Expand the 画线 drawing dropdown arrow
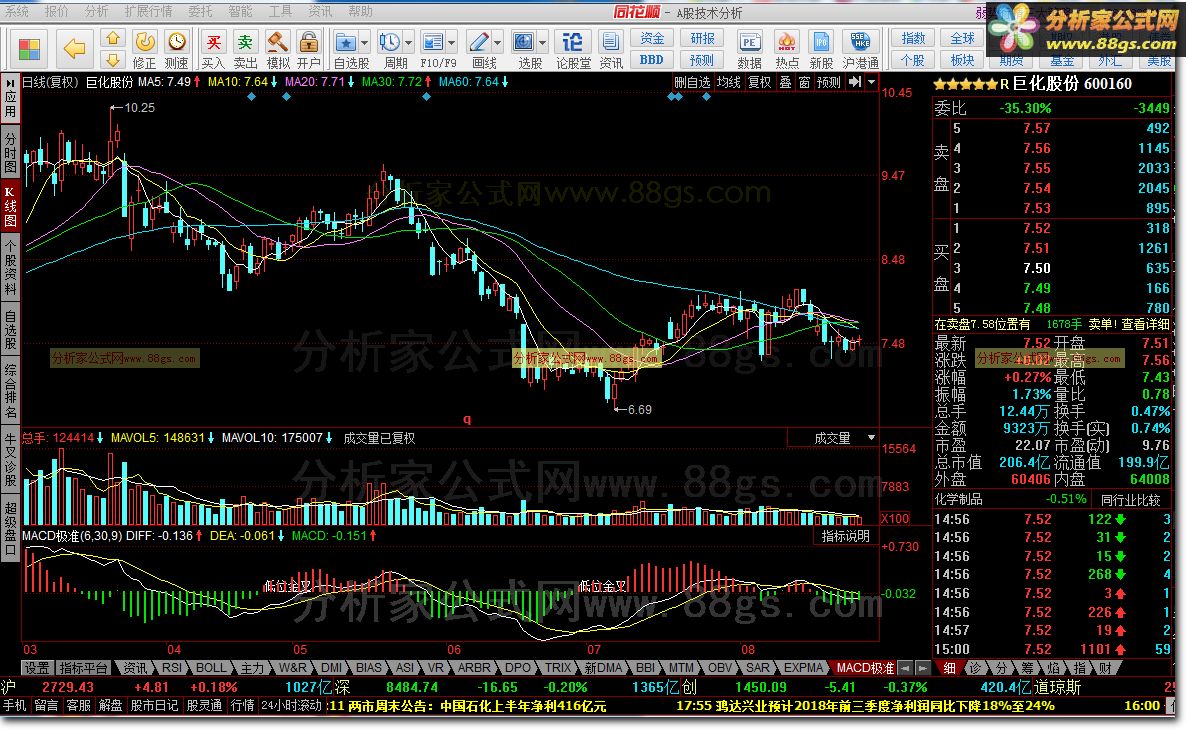This screenshot has width=1188, height=730. [x=497, y=42]
